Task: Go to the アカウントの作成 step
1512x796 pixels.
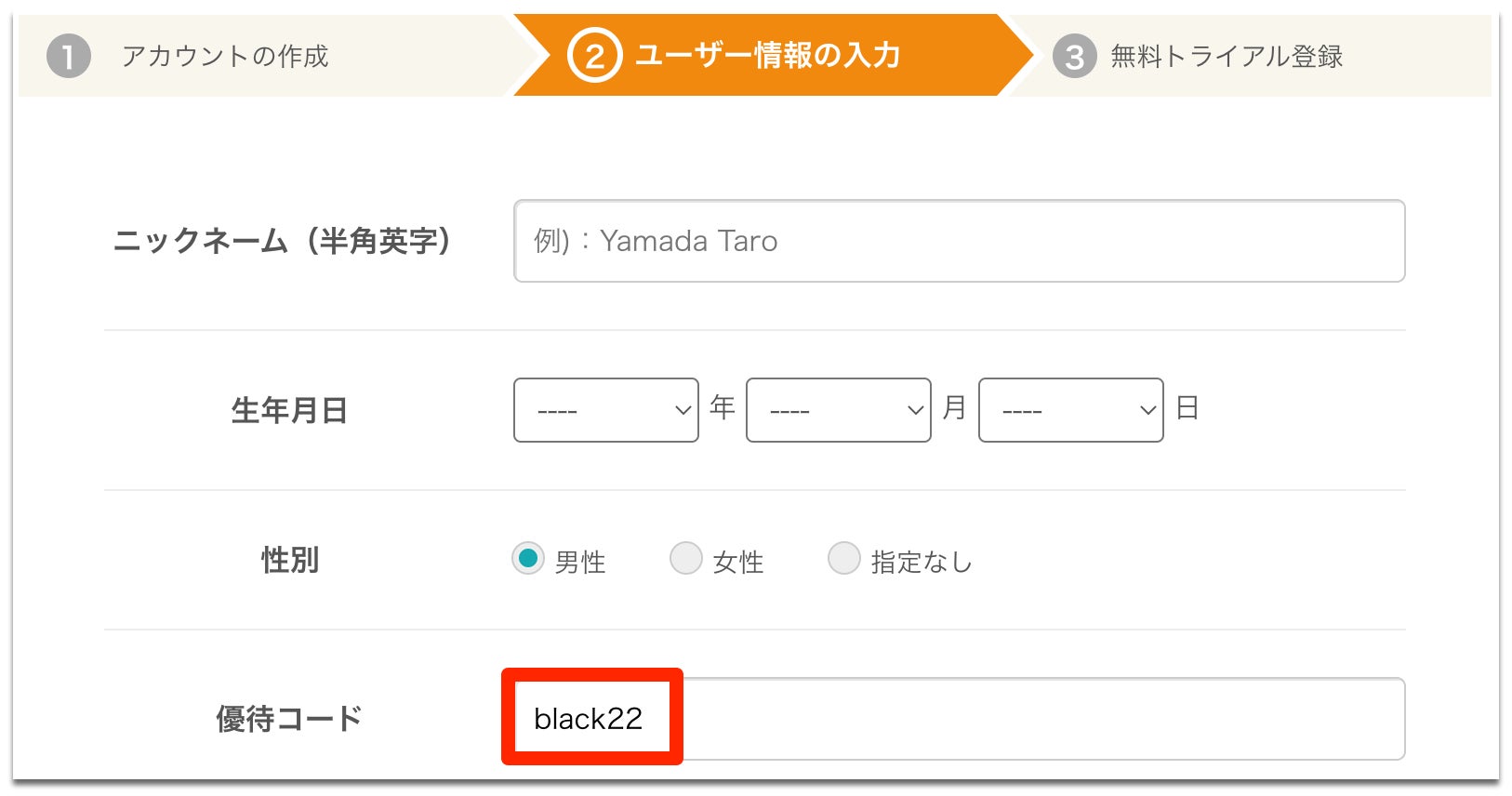Action: pyautogui.click(x=224, y=57)
